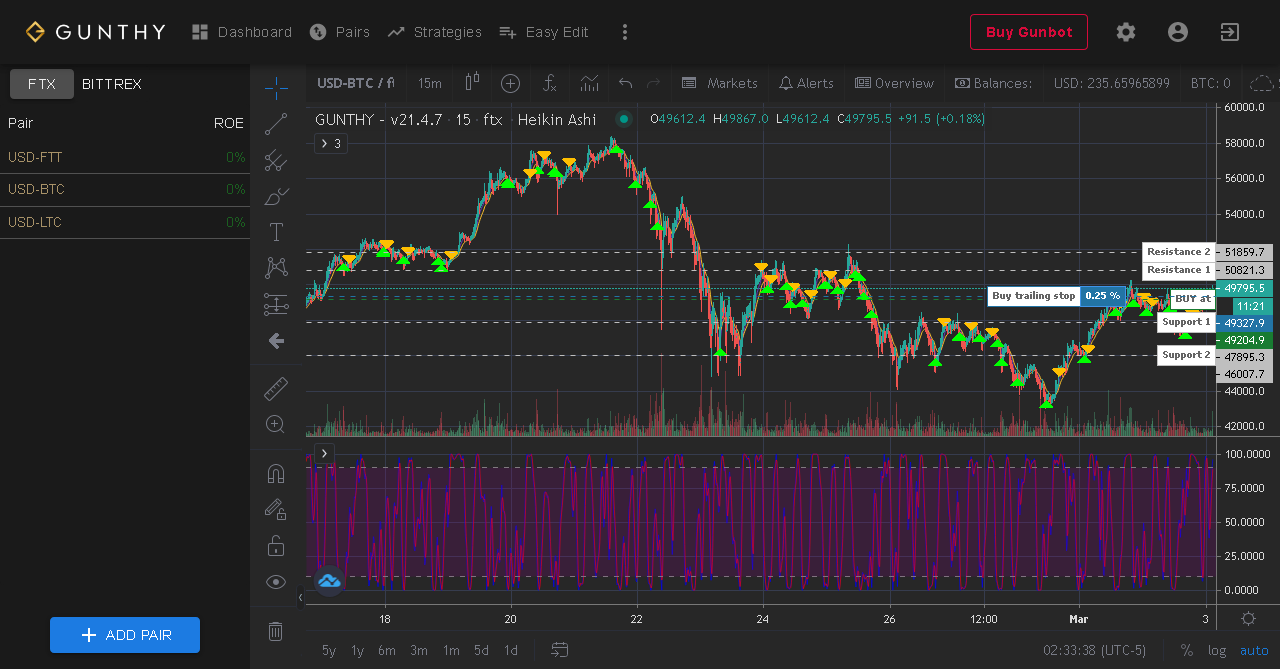1280x669 pixels.
Task: Switch to the BITTREX exchange tab
Action: (x=112, y=84)
